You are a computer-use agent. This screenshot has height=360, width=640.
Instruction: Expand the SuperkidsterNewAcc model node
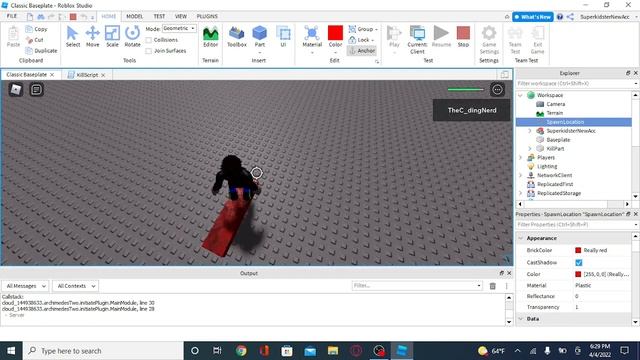pyautogui.click(x=530, y=131)
